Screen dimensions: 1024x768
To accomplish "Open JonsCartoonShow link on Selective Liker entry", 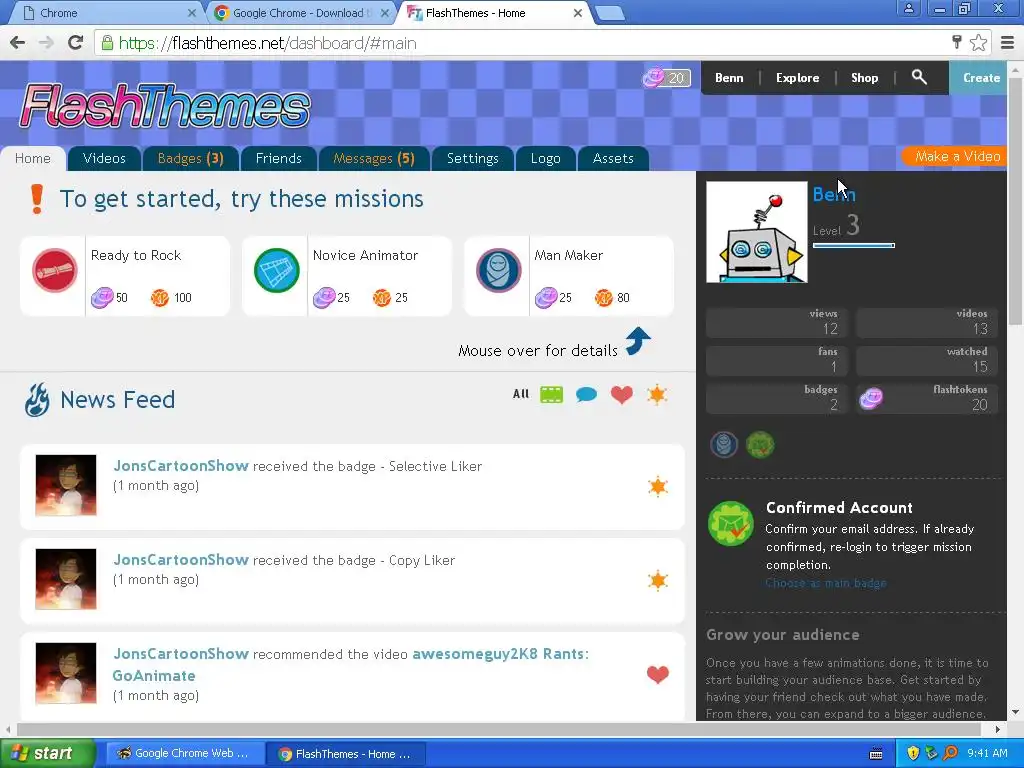I will click(x=181, y=466).
